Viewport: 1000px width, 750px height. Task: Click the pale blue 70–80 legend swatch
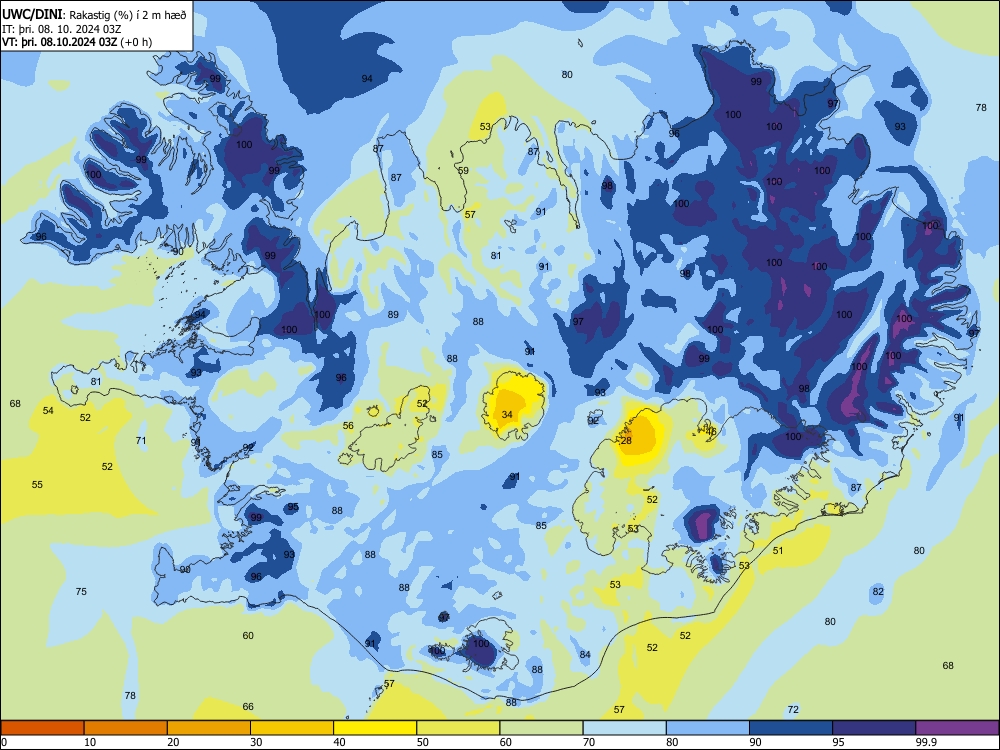click(624, 728)
